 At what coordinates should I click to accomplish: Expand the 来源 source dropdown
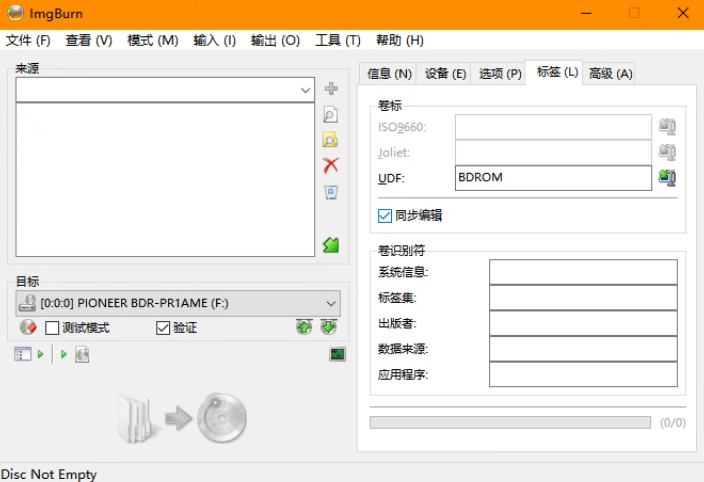pyautogui.click(x=305, y=90)
